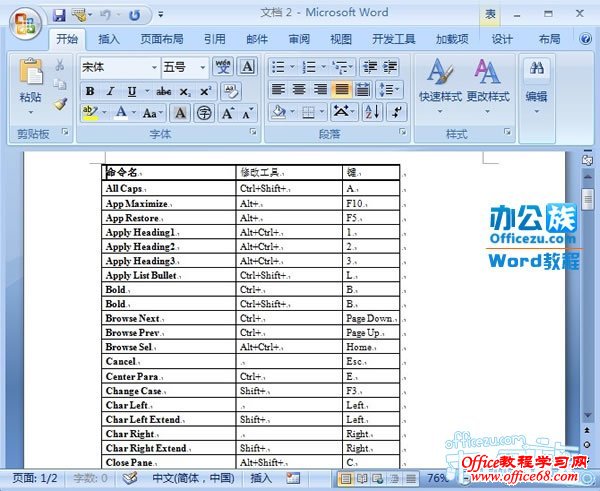Viewport: 600px width, 491px height.
Task: Switch to draft view
Action: [x=411, y=478]
